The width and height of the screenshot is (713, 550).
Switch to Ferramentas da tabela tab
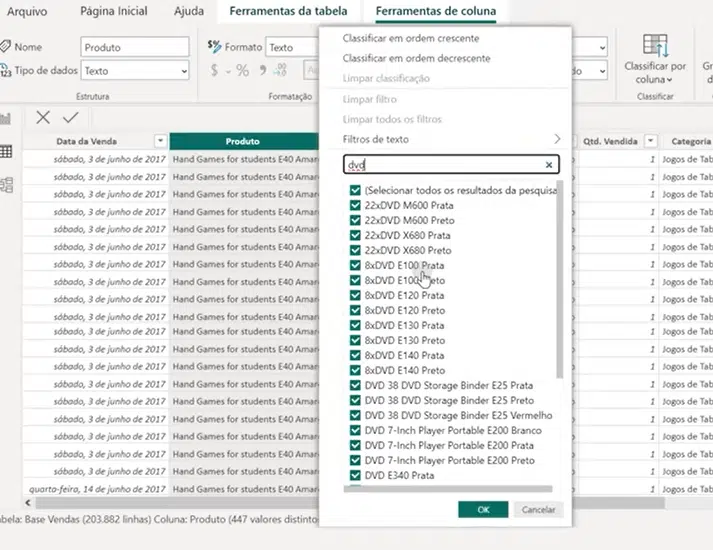(x=288, y=11)
